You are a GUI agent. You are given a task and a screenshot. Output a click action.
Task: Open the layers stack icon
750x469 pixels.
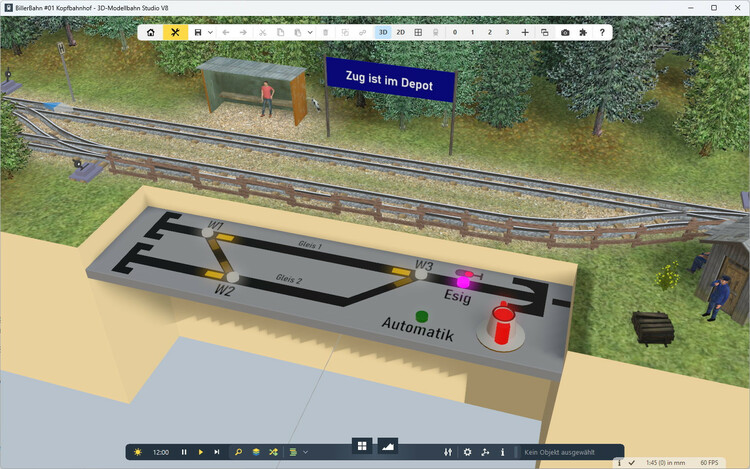tap(256, 452)
